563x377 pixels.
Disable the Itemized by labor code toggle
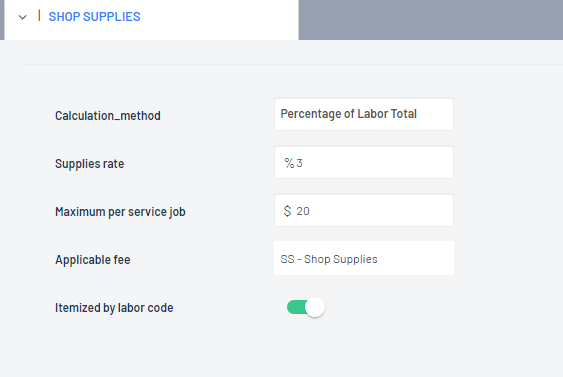coord(306,307)
